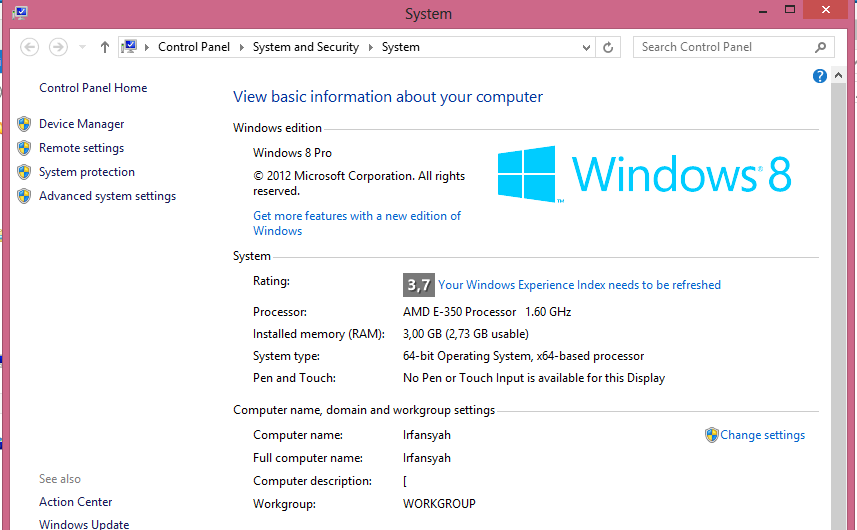Select the System breadcrumb item
The image size is (857, 530).
coord(401,47)
